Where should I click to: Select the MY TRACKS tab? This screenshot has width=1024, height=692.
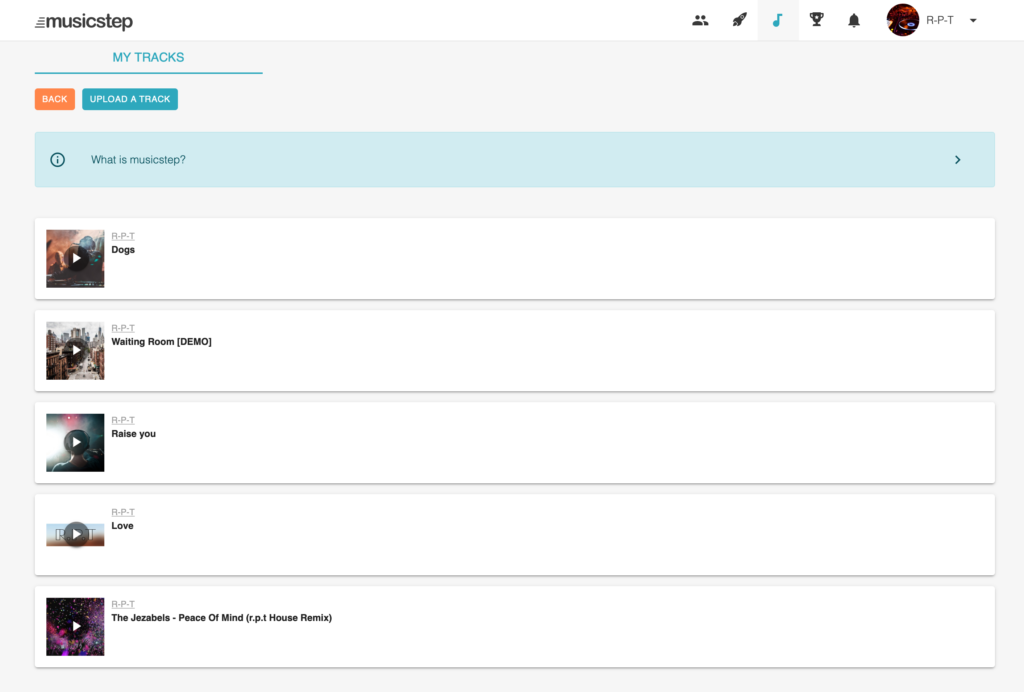pyautogui.click(x=148, y=57)
